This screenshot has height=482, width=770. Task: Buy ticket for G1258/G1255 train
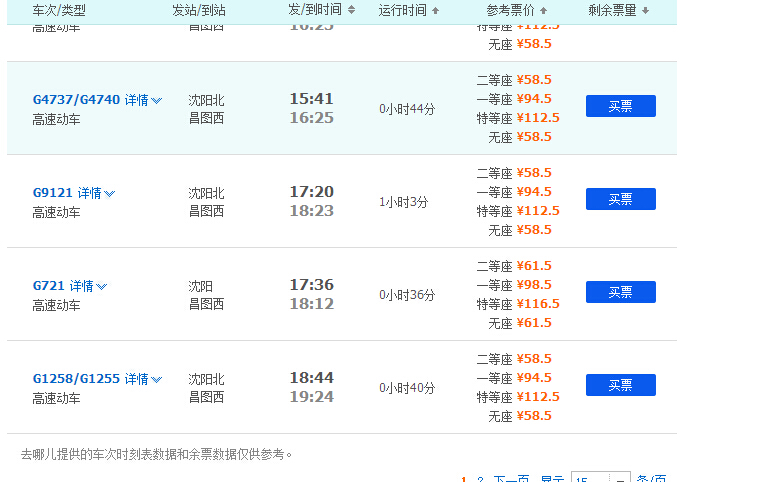coord(621,385)
